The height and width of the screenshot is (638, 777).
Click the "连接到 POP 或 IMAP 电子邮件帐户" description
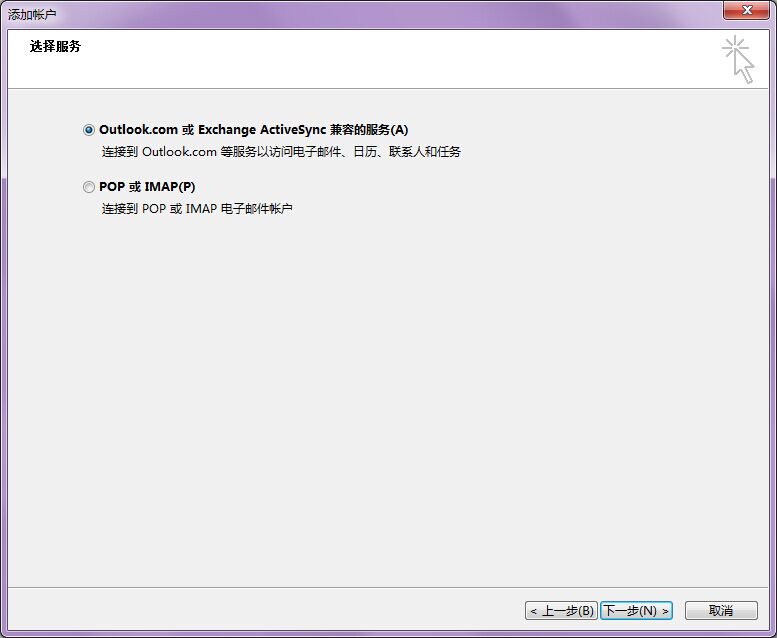tap(197, 209)
